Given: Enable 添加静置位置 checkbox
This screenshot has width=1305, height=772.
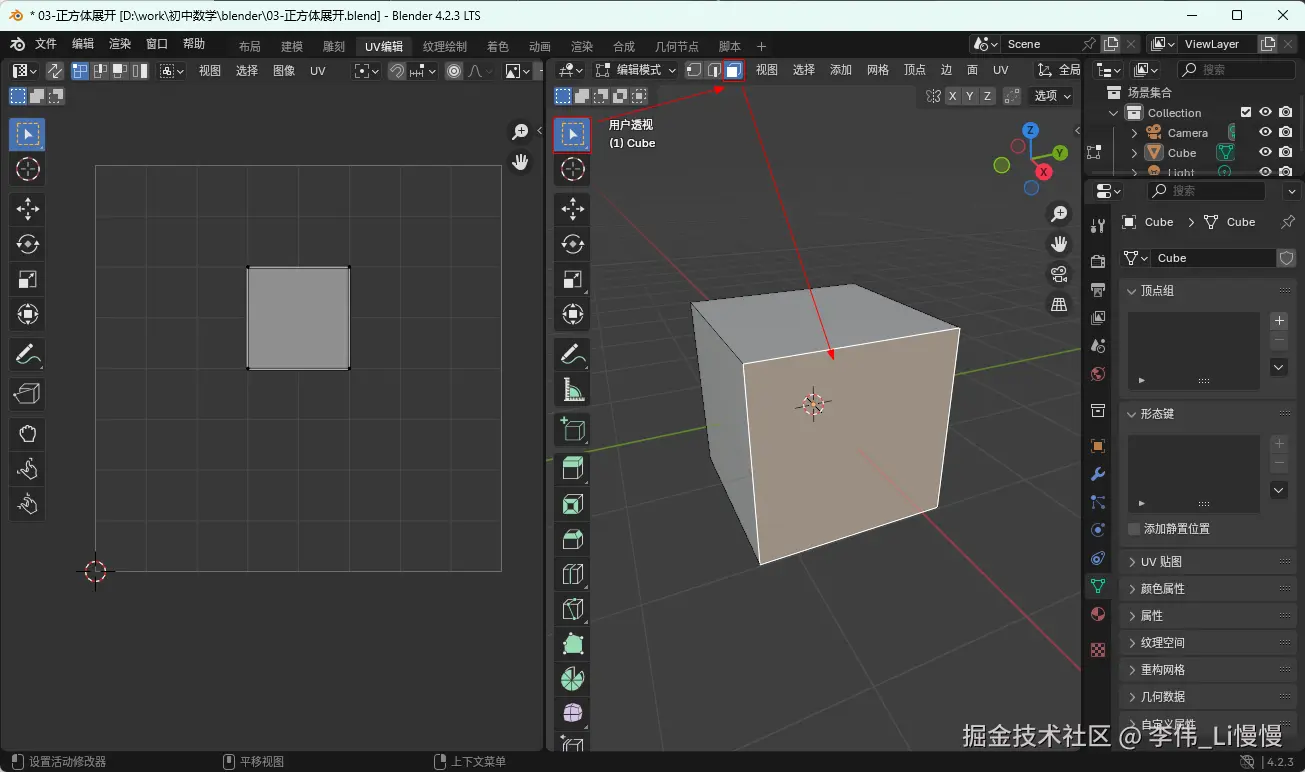Looking at the screenshot, I should click(1134, 529).
